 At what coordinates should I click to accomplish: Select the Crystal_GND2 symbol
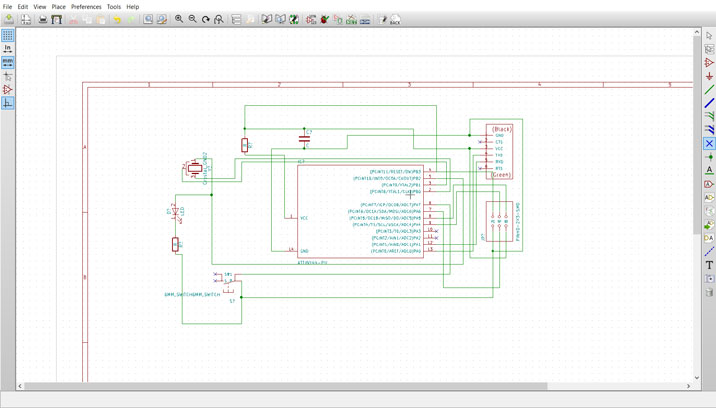(x=195, y=169)
